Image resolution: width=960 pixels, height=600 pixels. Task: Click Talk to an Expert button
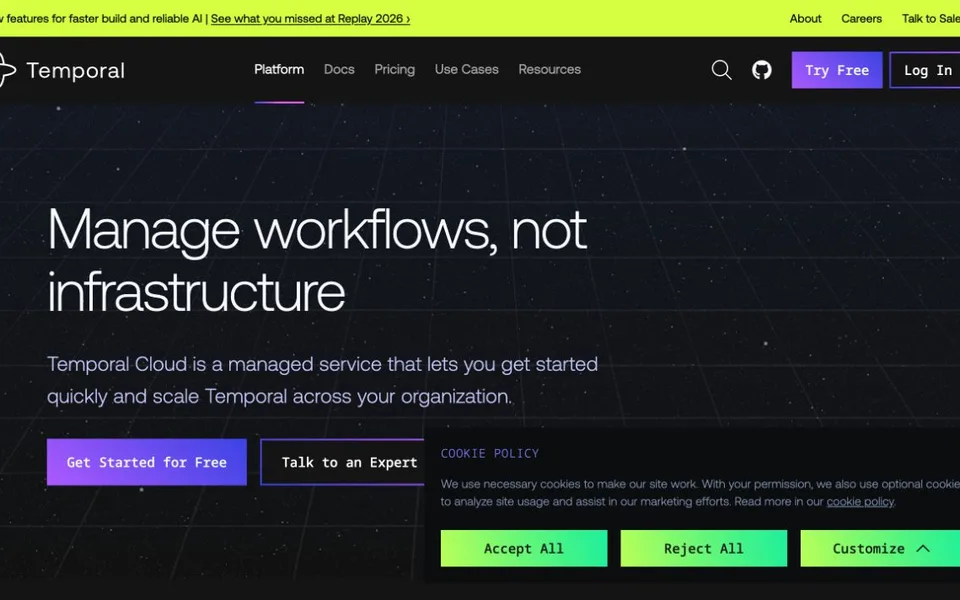point(343,462)
